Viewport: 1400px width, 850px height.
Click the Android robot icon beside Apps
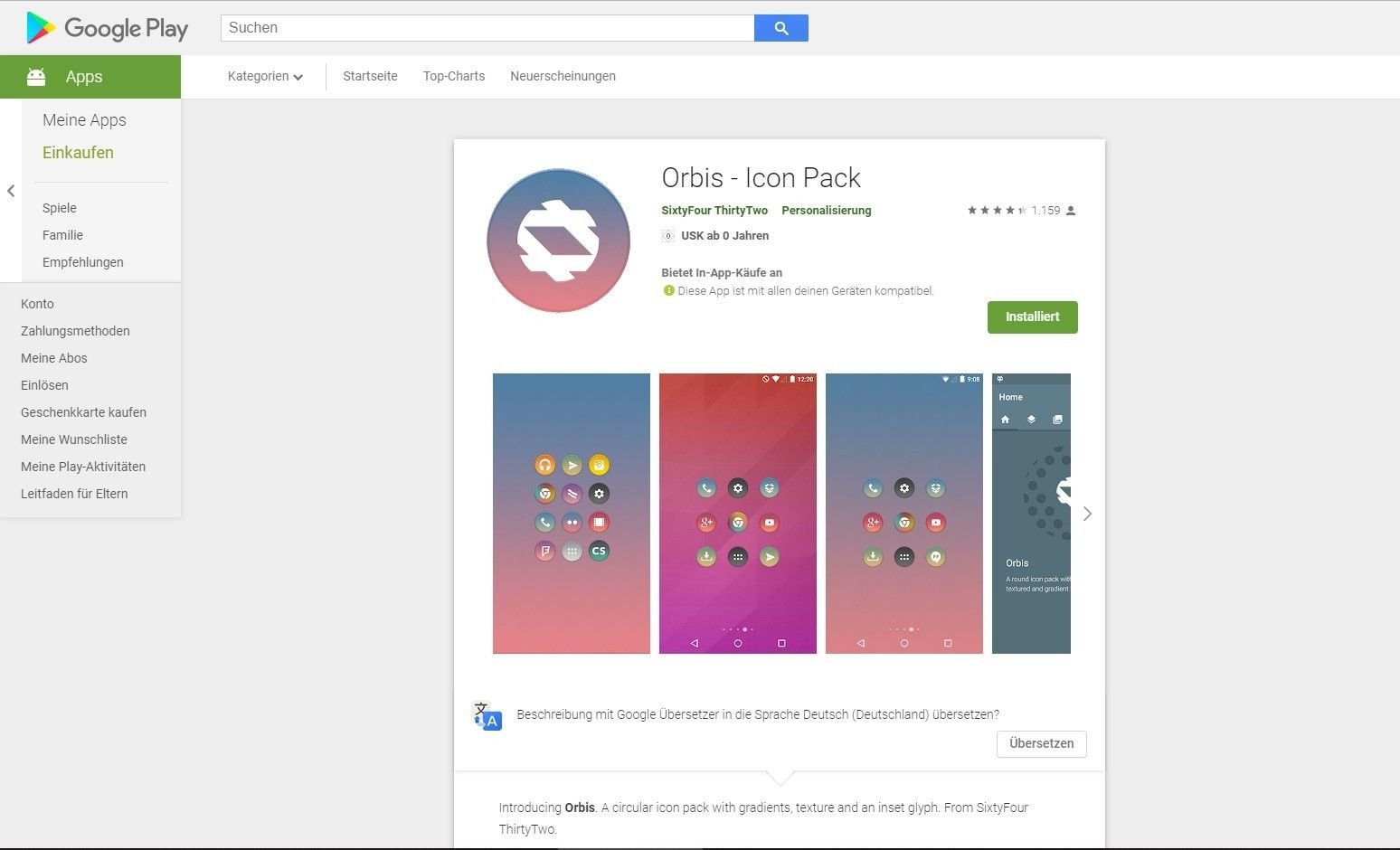[36, 77]
